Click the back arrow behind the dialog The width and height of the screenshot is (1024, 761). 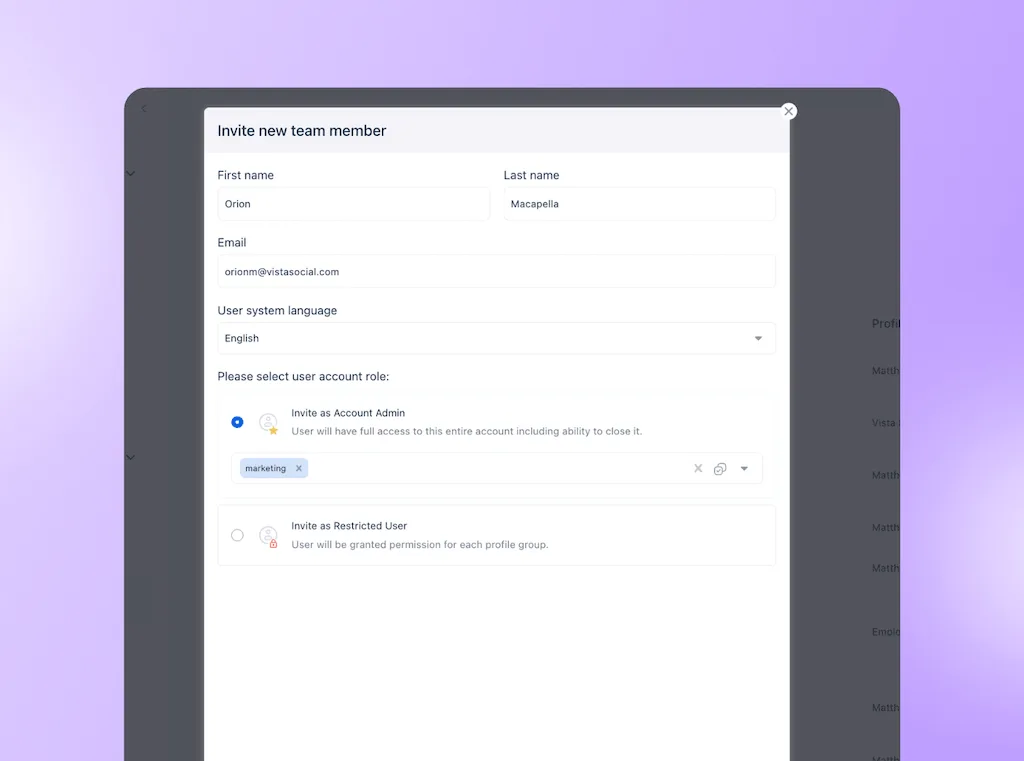pyautogui.click(x=144, y=108)
